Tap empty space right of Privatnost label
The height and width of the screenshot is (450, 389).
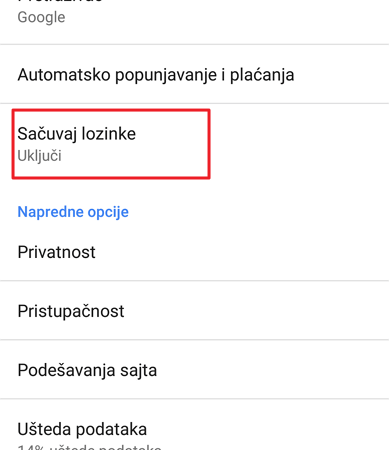[x=242, y=252]
